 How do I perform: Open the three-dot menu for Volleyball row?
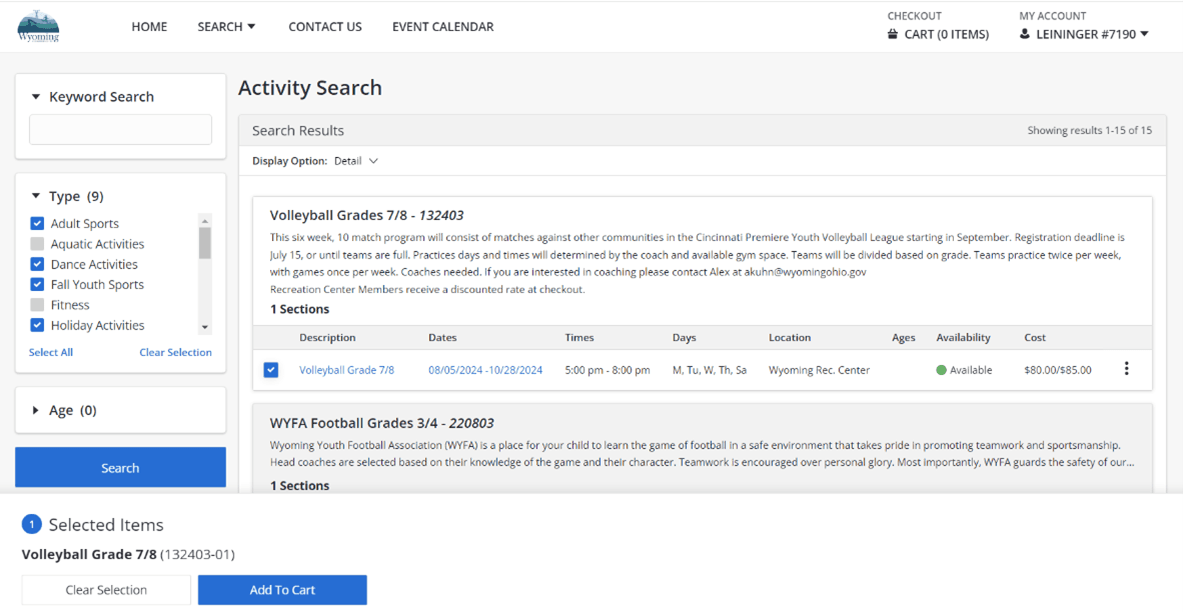1126,369
